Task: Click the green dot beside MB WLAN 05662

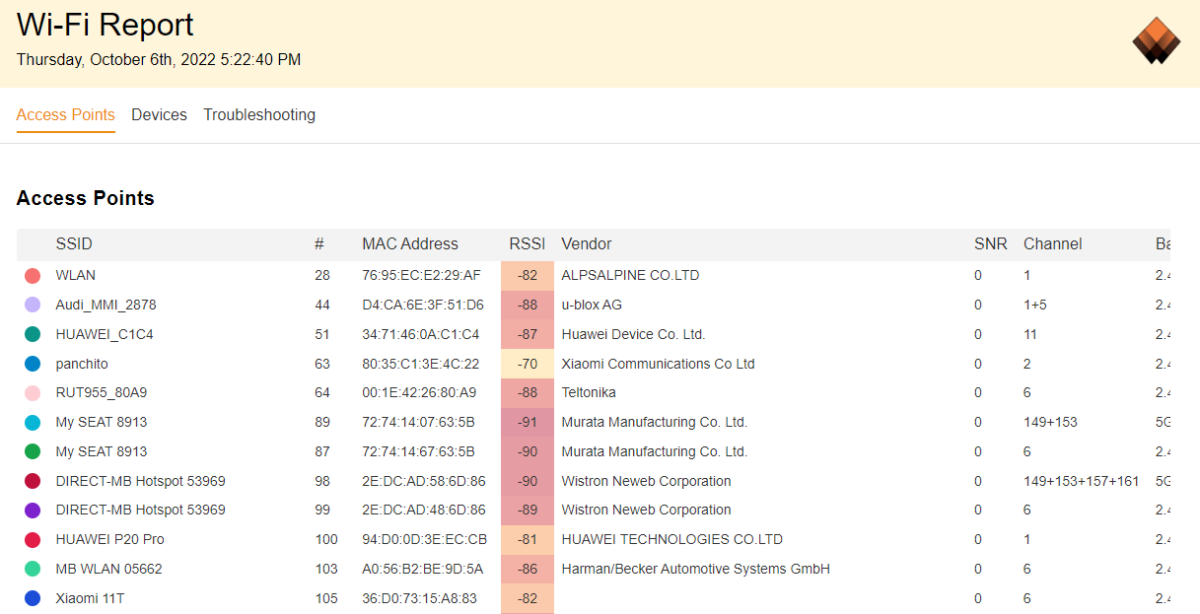Action: click(31, 569)
